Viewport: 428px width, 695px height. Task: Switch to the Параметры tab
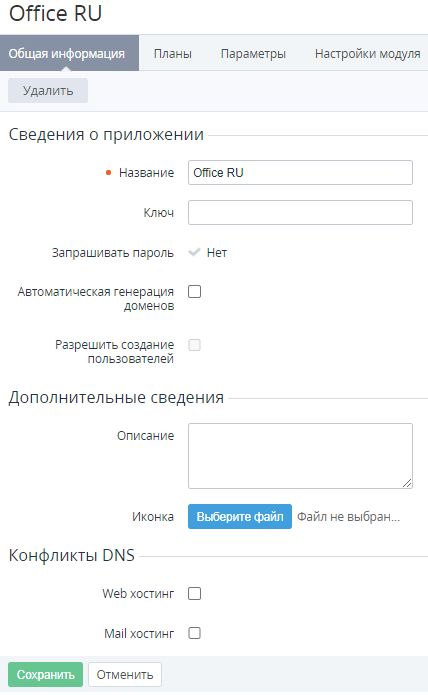pos(253,54)
